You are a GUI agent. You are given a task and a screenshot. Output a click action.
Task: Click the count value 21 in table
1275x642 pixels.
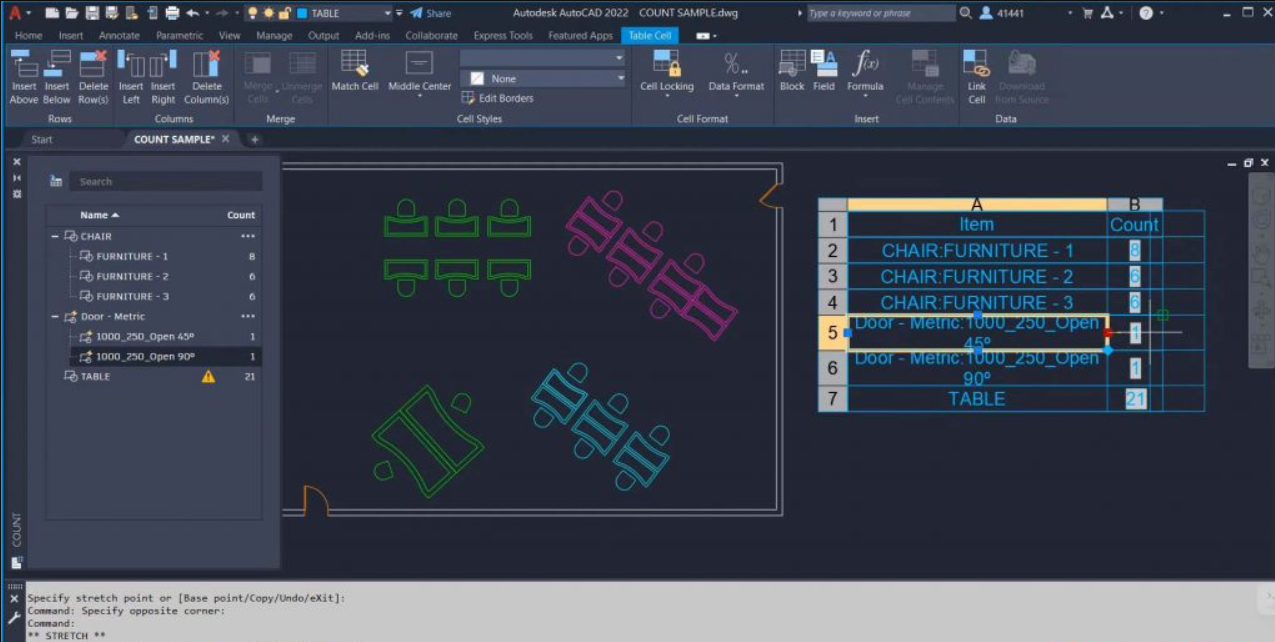pyautogui.click(x=1135, y=399)
